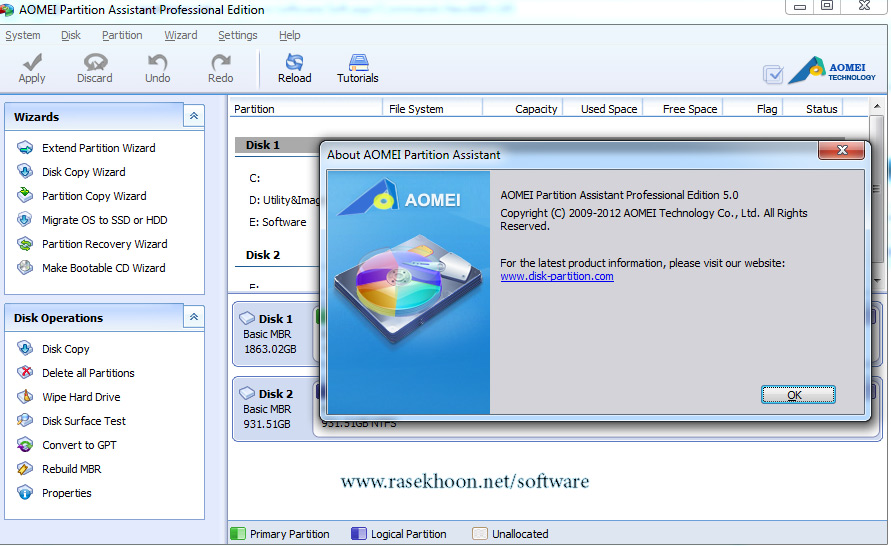Click OK in the About dialog
891x546 pixels.
point(798,395)
